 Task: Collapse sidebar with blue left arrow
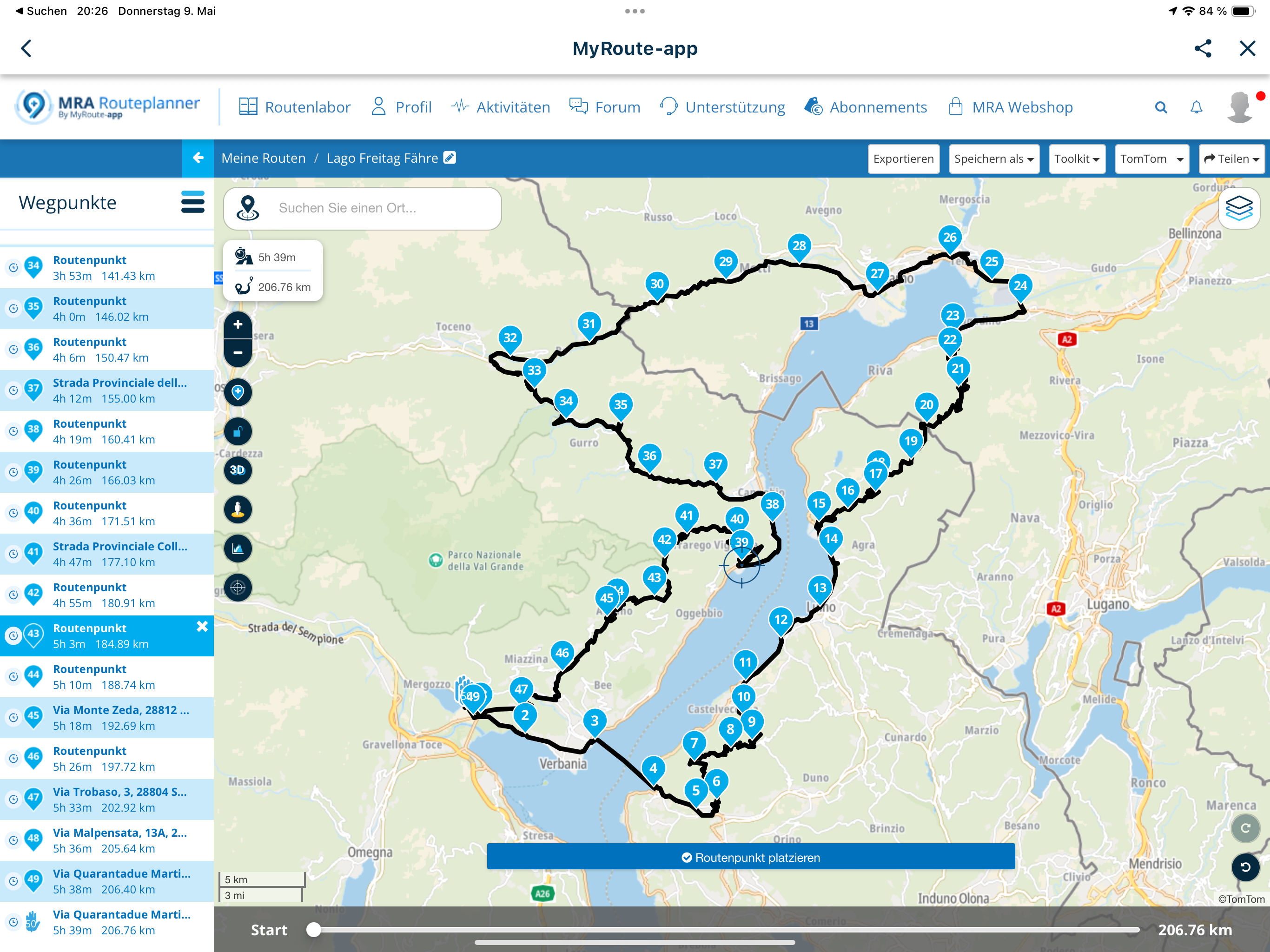(x=198, y=158)
